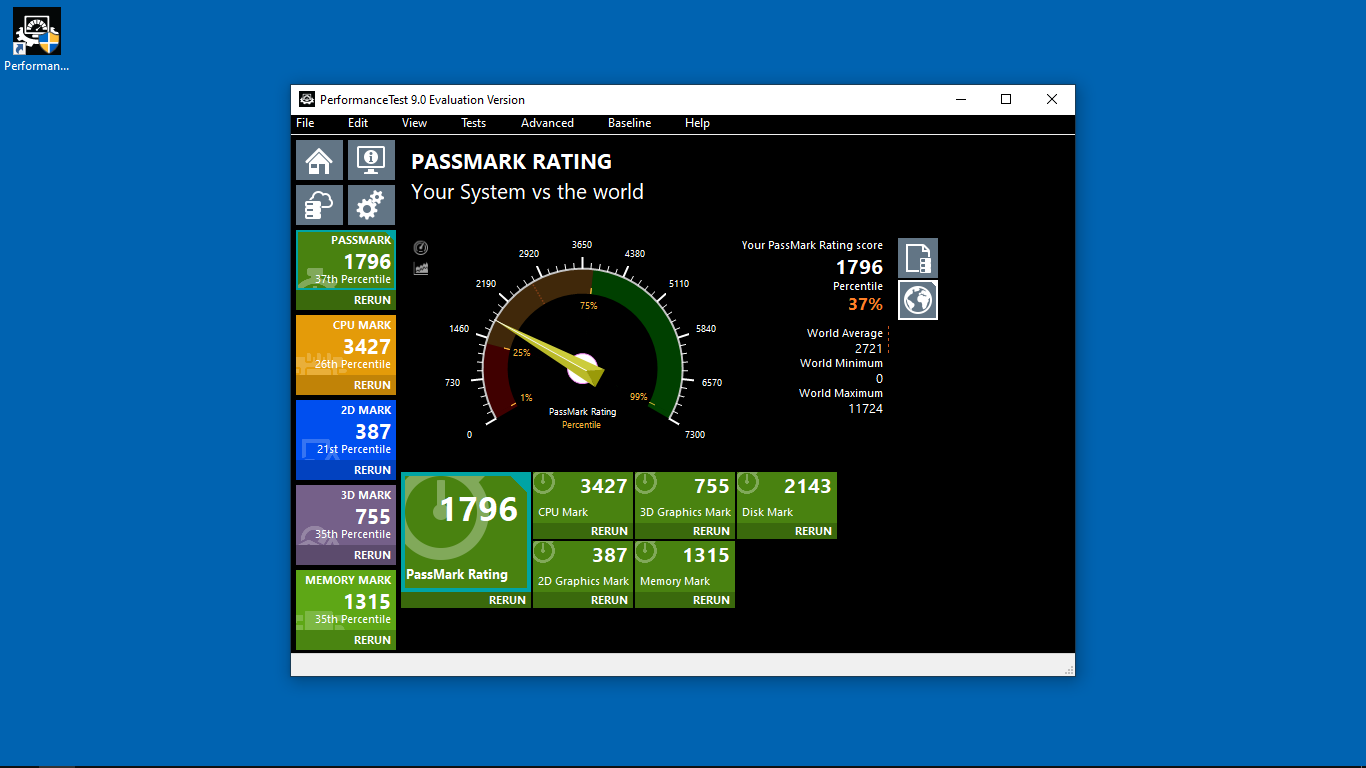The image size is (1366, 768).
Task: Open the System Information monitor icon
Action: point(371,160)
